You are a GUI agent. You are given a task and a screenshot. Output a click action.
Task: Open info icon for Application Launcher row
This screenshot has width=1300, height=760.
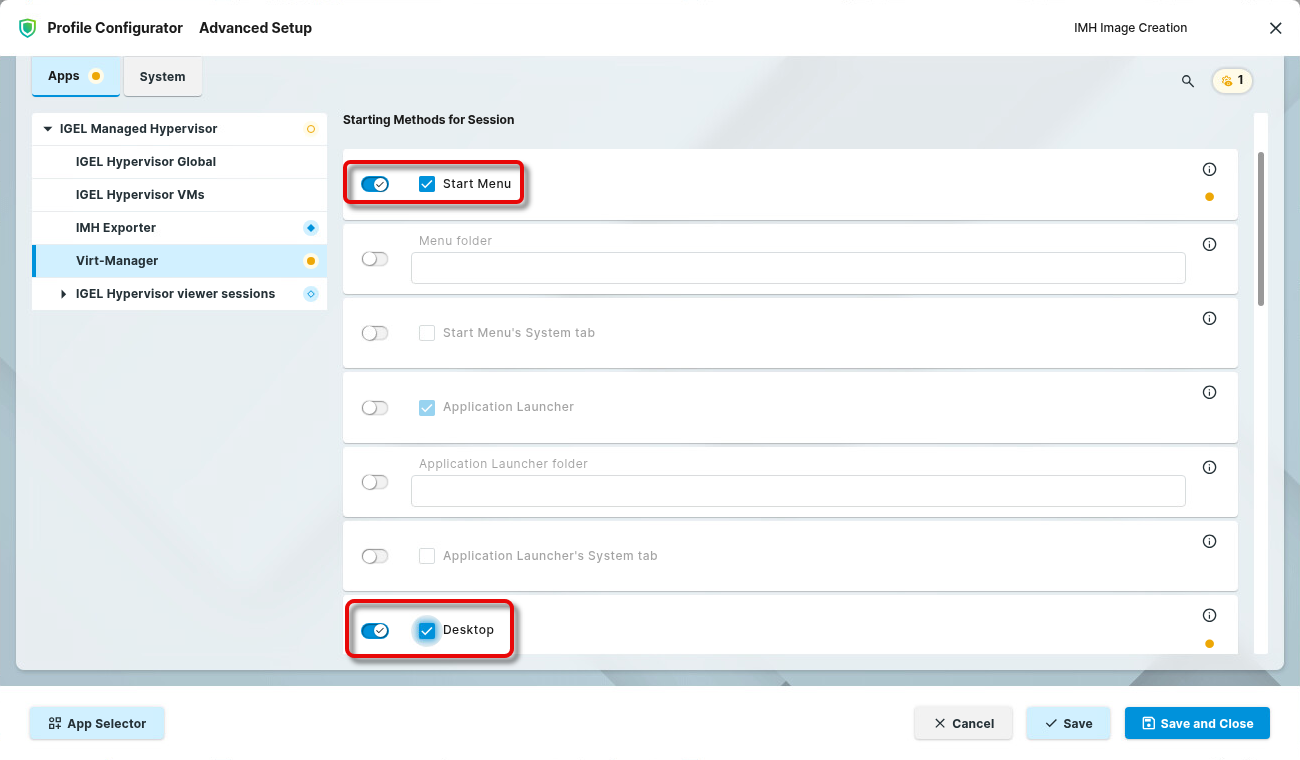(1209, 393)
